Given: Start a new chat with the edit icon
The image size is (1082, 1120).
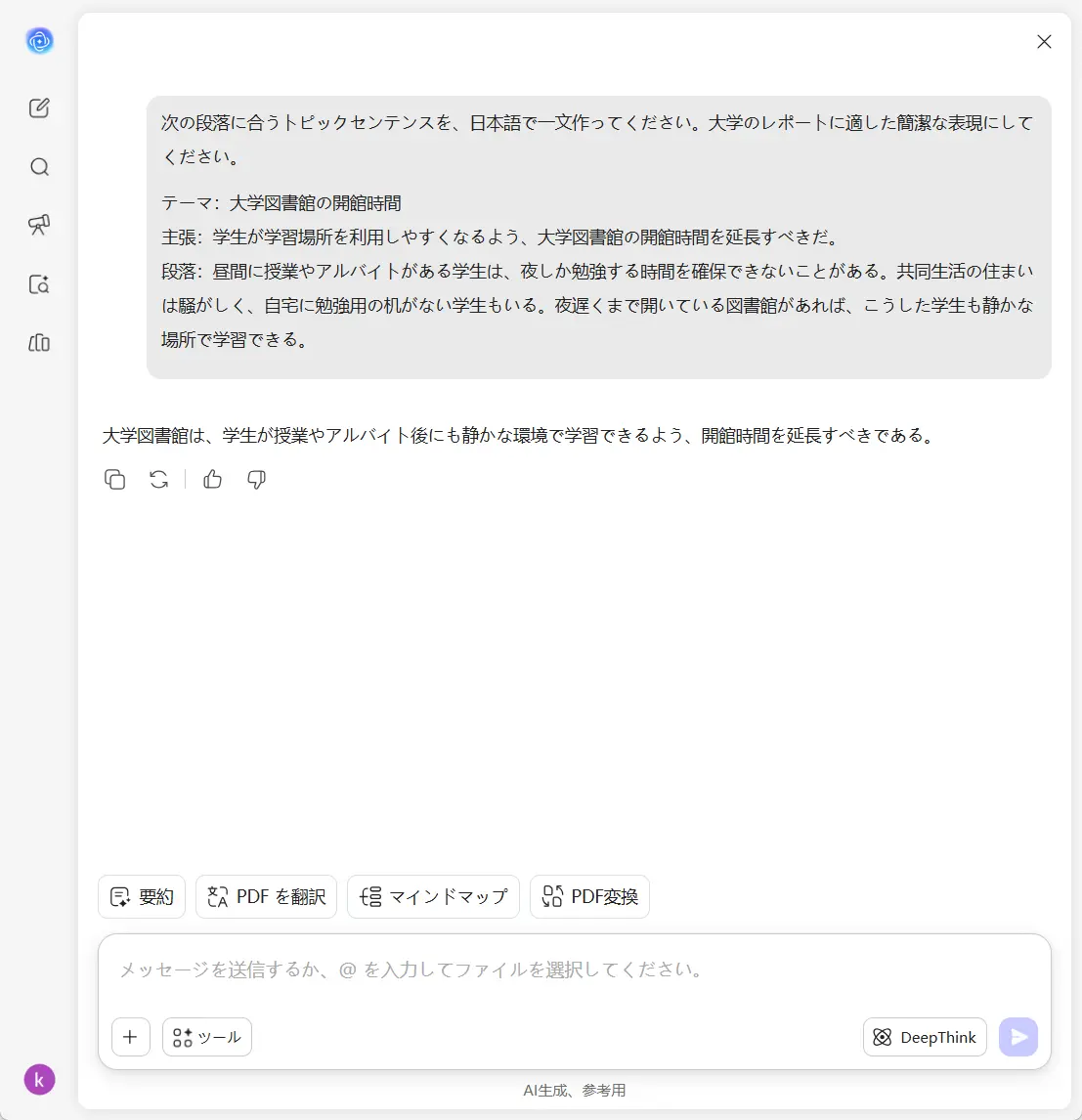Looking at the screenshot, I should pyautogui.click(x=39, y=108).
